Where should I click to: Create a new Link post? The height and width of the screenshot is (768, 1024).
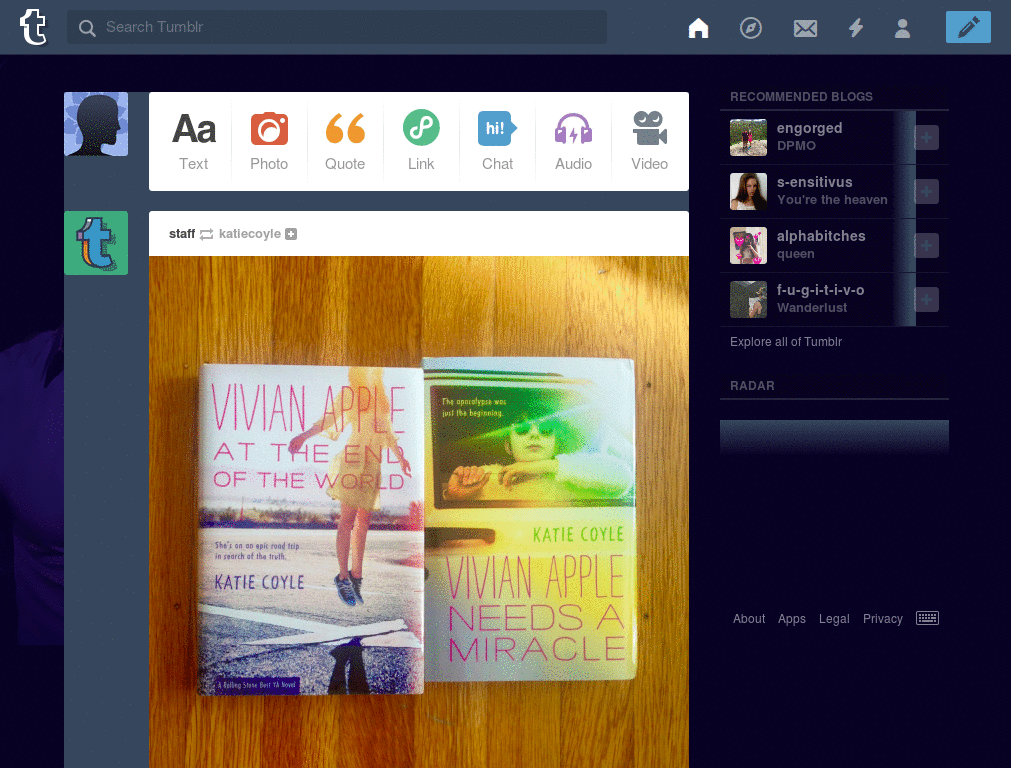point(421,142)
